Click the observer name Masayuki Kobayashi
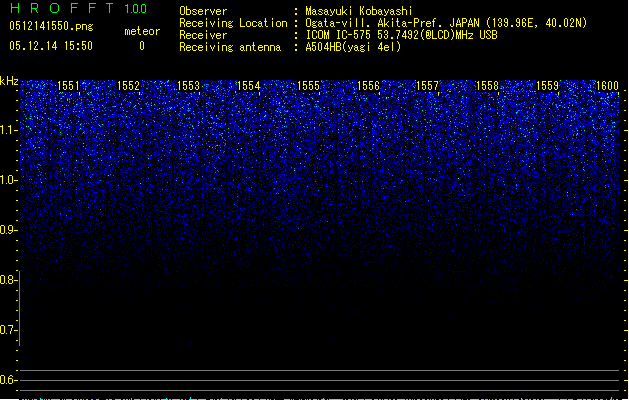The width and height of the screenshot is (629, 400). (x=359, y=11)
